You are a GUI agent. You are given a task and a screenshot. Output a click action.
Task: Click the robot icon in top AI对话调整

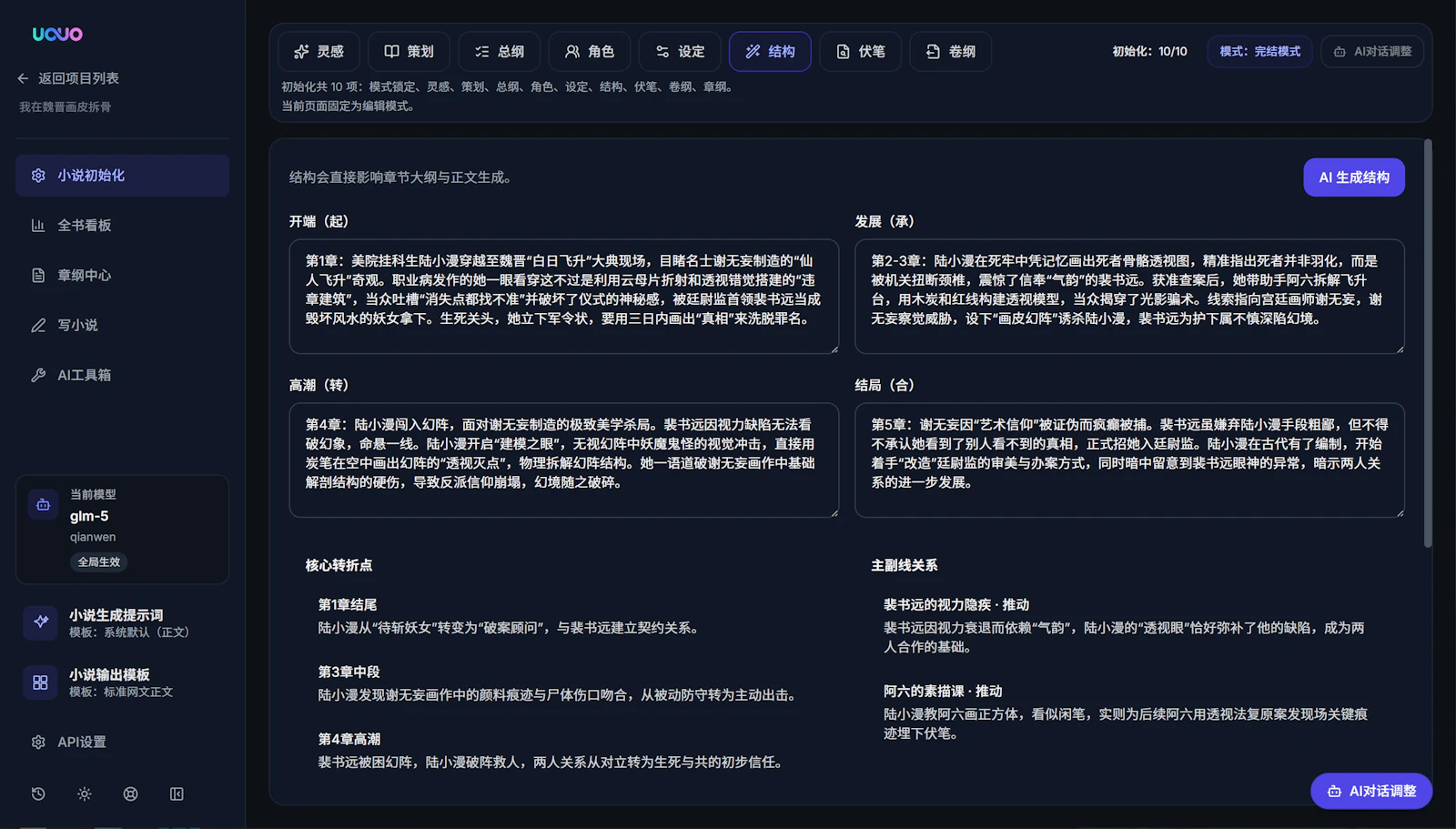[x=1340, y=52]
